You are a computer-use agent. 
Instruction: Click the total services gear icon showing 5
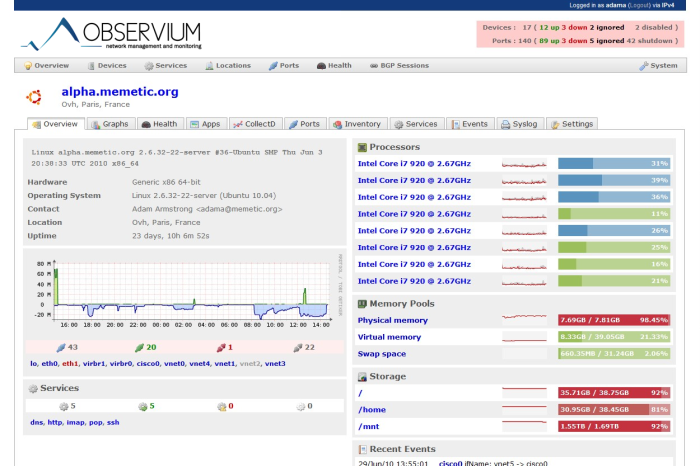point(64,406)
